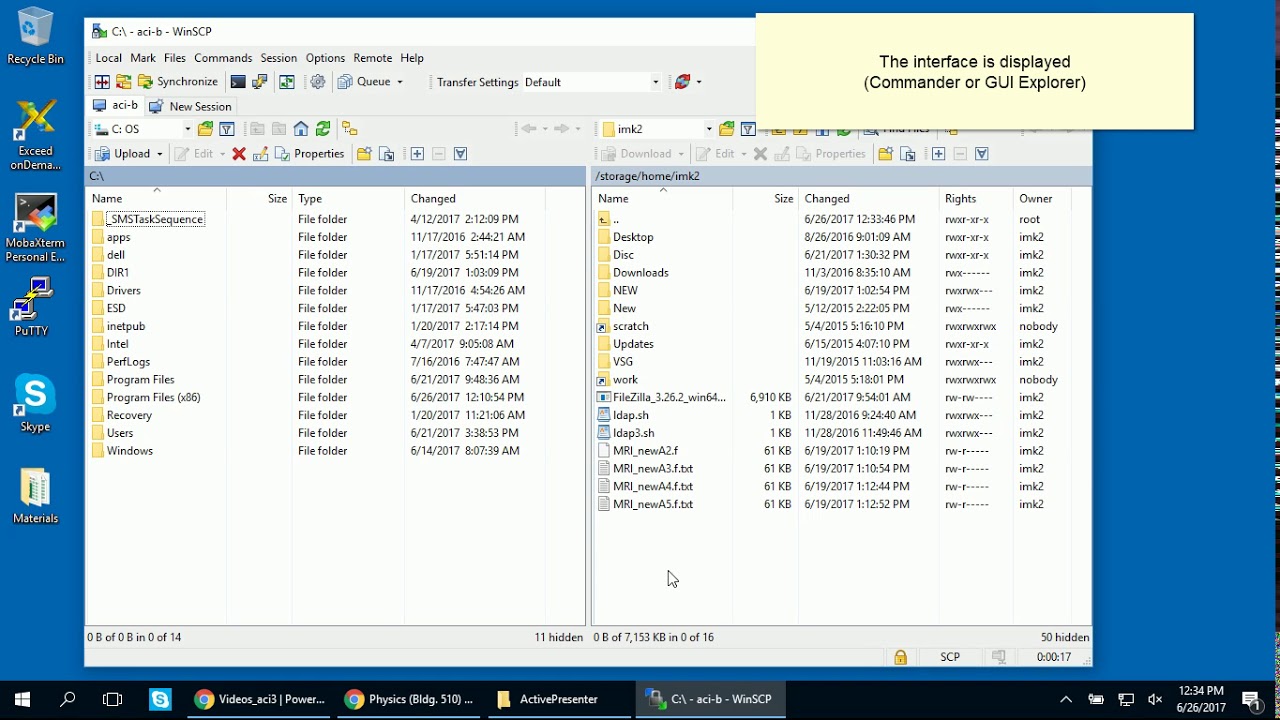Click the /storage/home/imk2 path bar
The width and height of the screenshot is (1280, 720).
[841, 176]
